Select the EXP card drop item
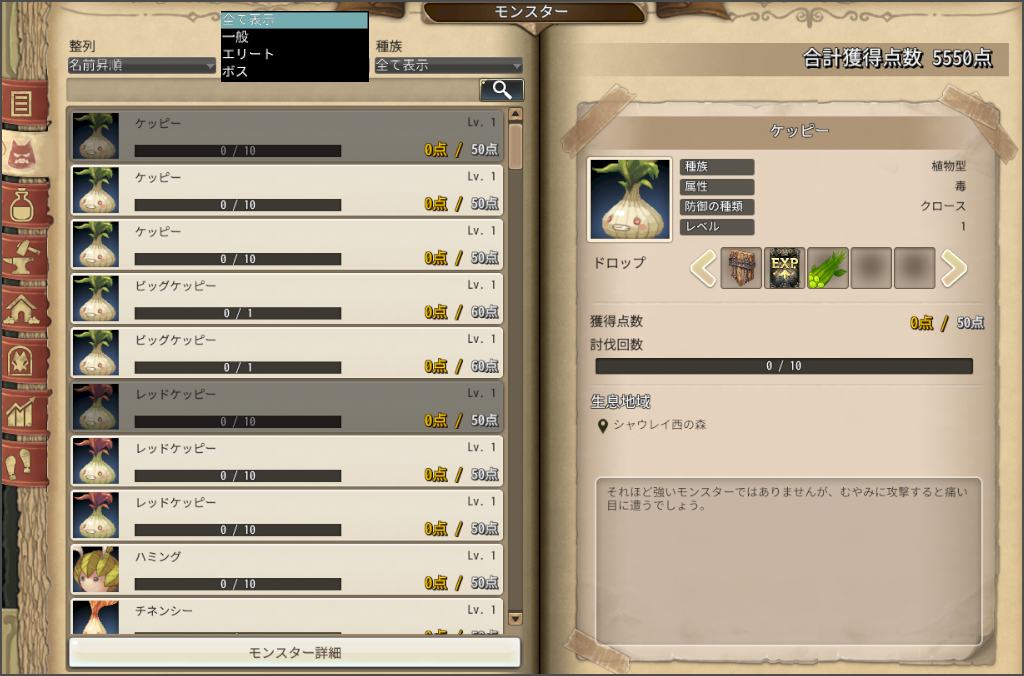This screenshot has height=676, width=1024. [784, 268]
